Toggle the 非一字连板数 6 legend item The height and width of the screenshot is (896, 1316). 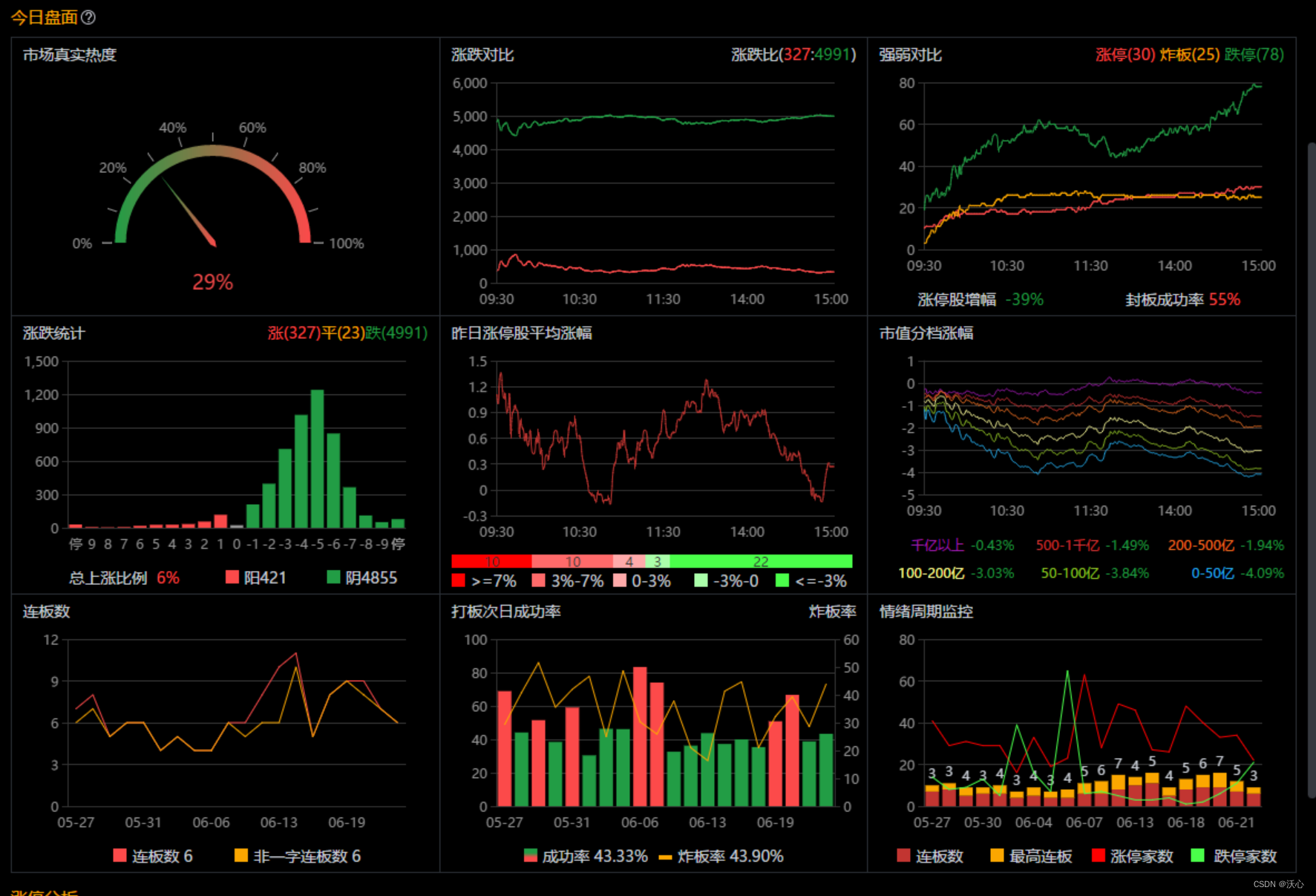coord(298,856)
